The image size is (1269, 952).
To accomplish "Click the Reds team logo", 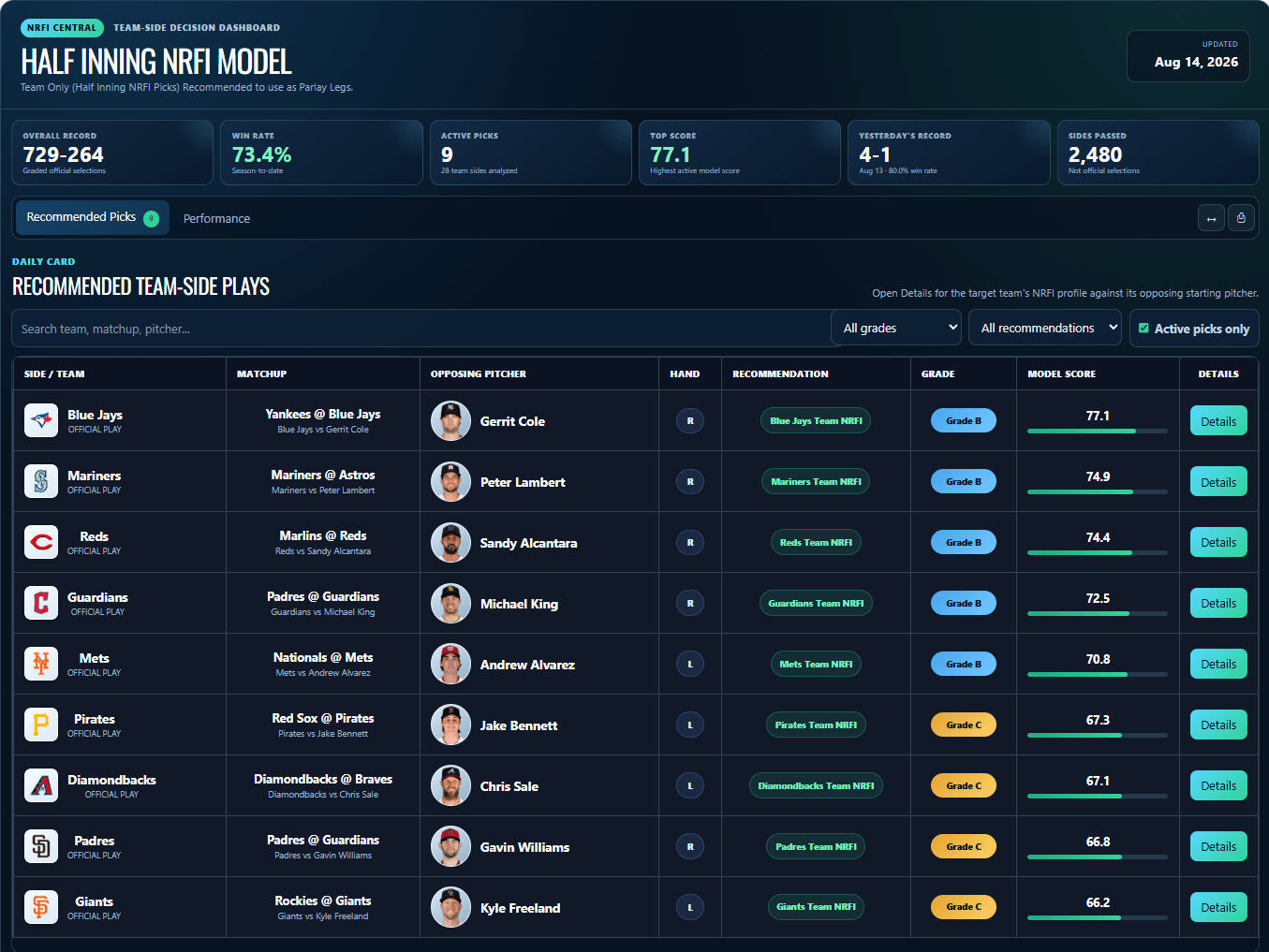I will (41, 542).
